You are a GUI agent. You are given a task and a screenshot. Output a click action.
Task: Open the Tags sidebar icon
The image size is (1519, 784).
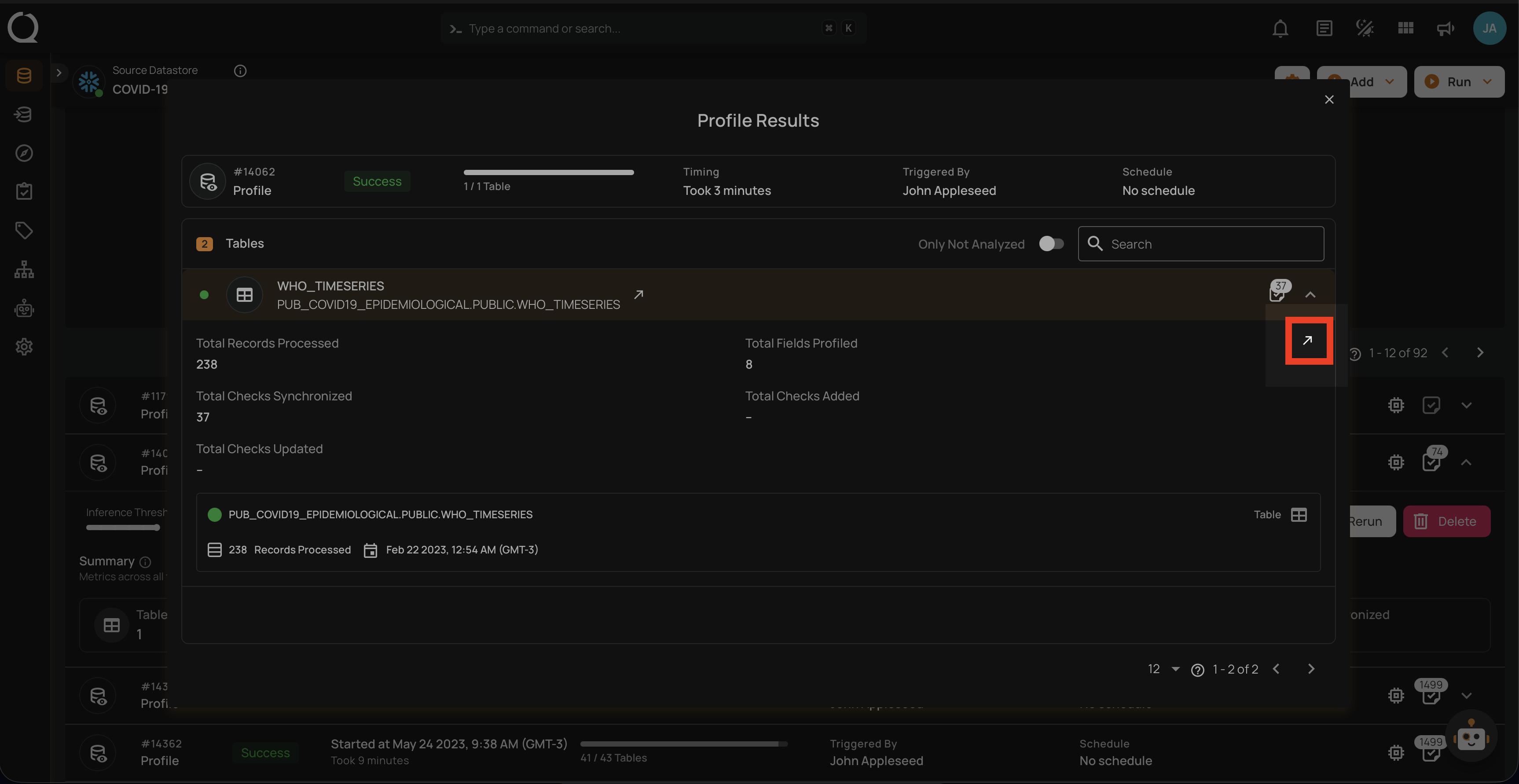coord(24,230)
